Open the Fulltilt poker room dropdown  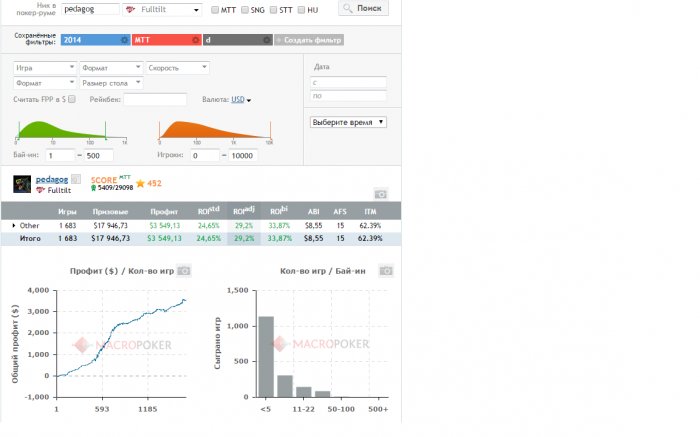tap(162, 9)
